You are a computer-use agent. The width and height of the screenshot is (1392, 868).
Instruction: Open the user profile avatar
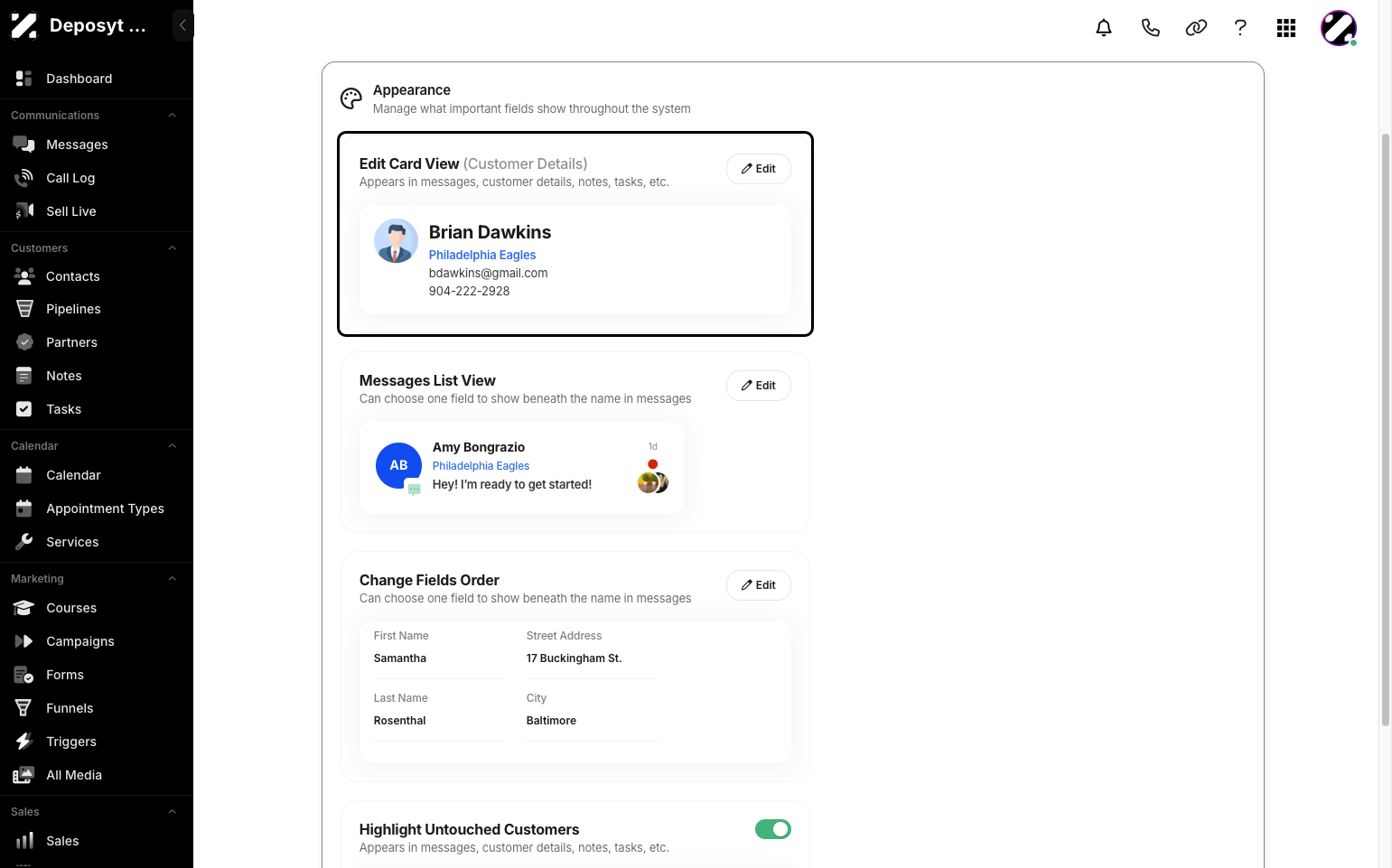(1338, 28)
